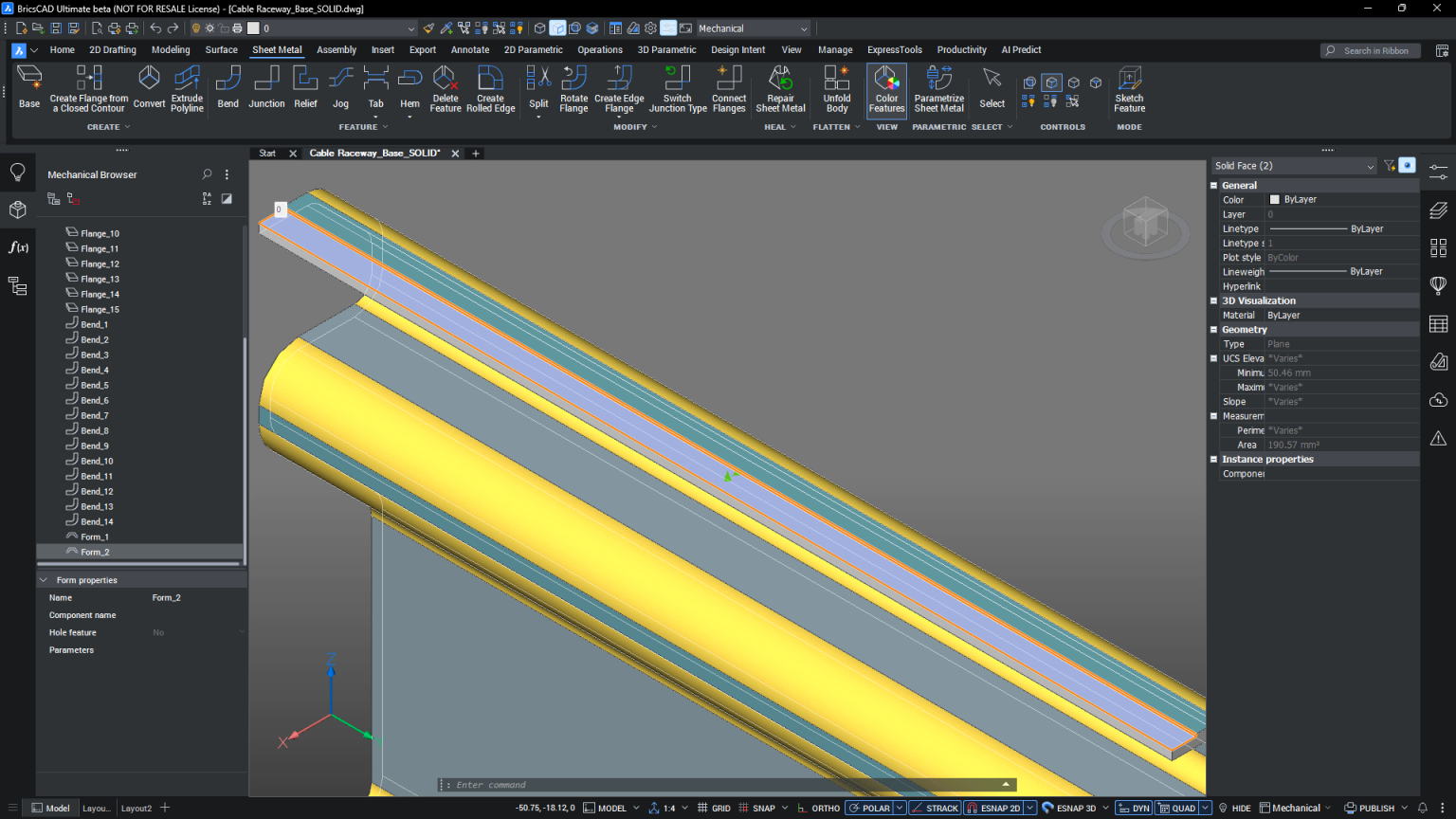
Task: Collapse the 3D Visualization section
Action: (1213, 300)
